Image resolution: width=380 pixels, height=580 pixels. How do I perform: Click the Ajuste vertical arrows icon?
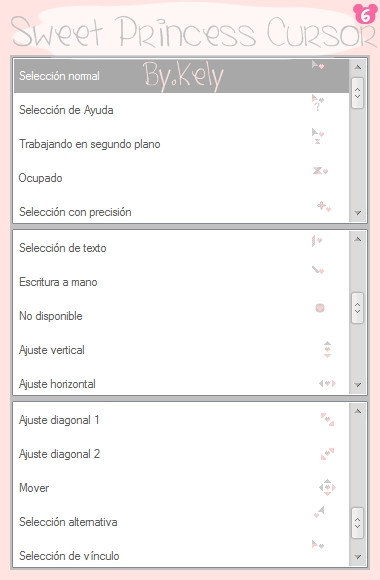tap(327, 349)
